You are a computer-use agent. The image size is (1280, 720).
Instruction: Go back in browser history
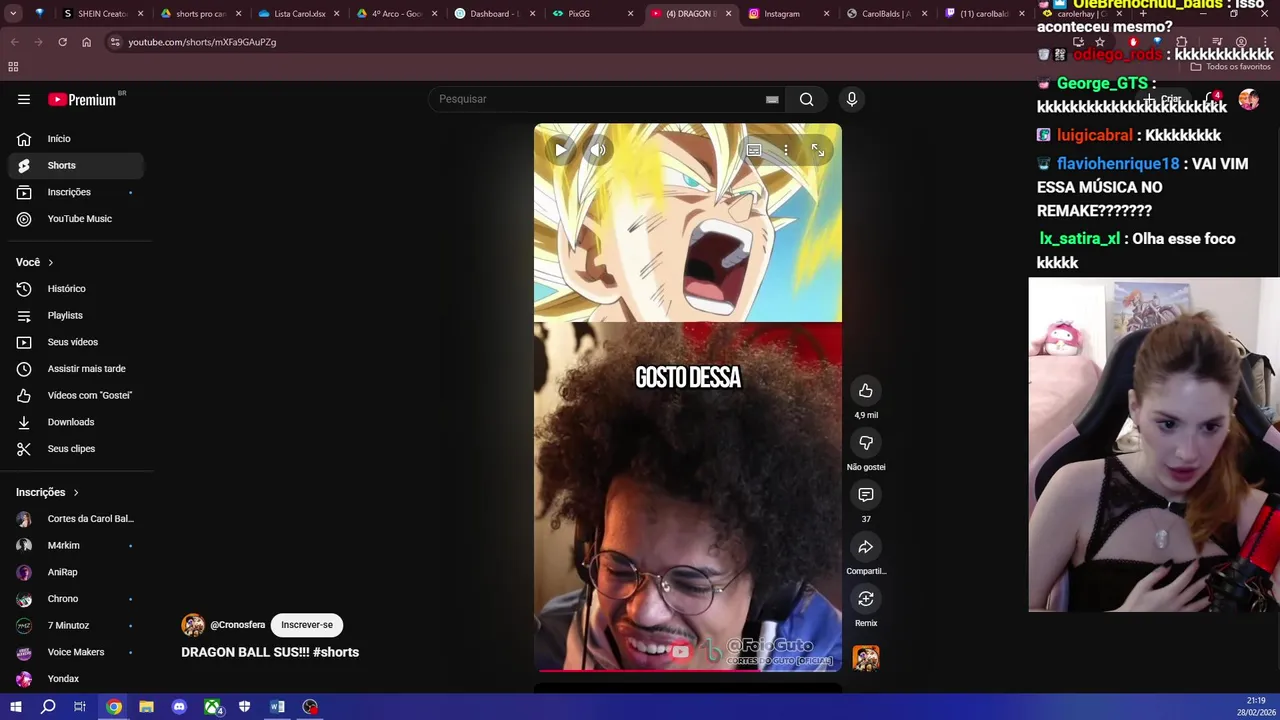14,42
